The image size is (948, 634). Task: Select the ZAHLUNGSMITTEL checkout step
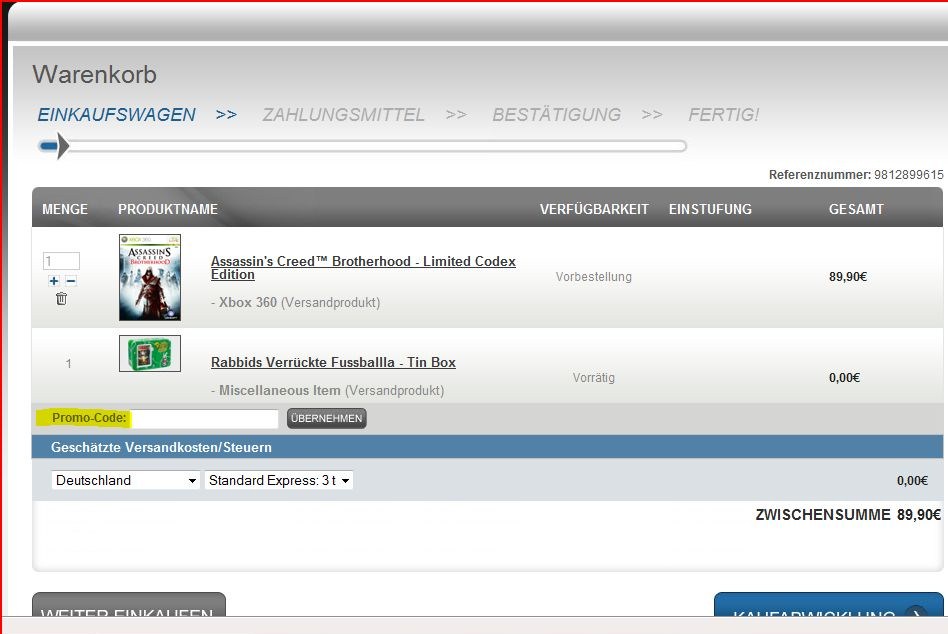(x=343, y=115)
